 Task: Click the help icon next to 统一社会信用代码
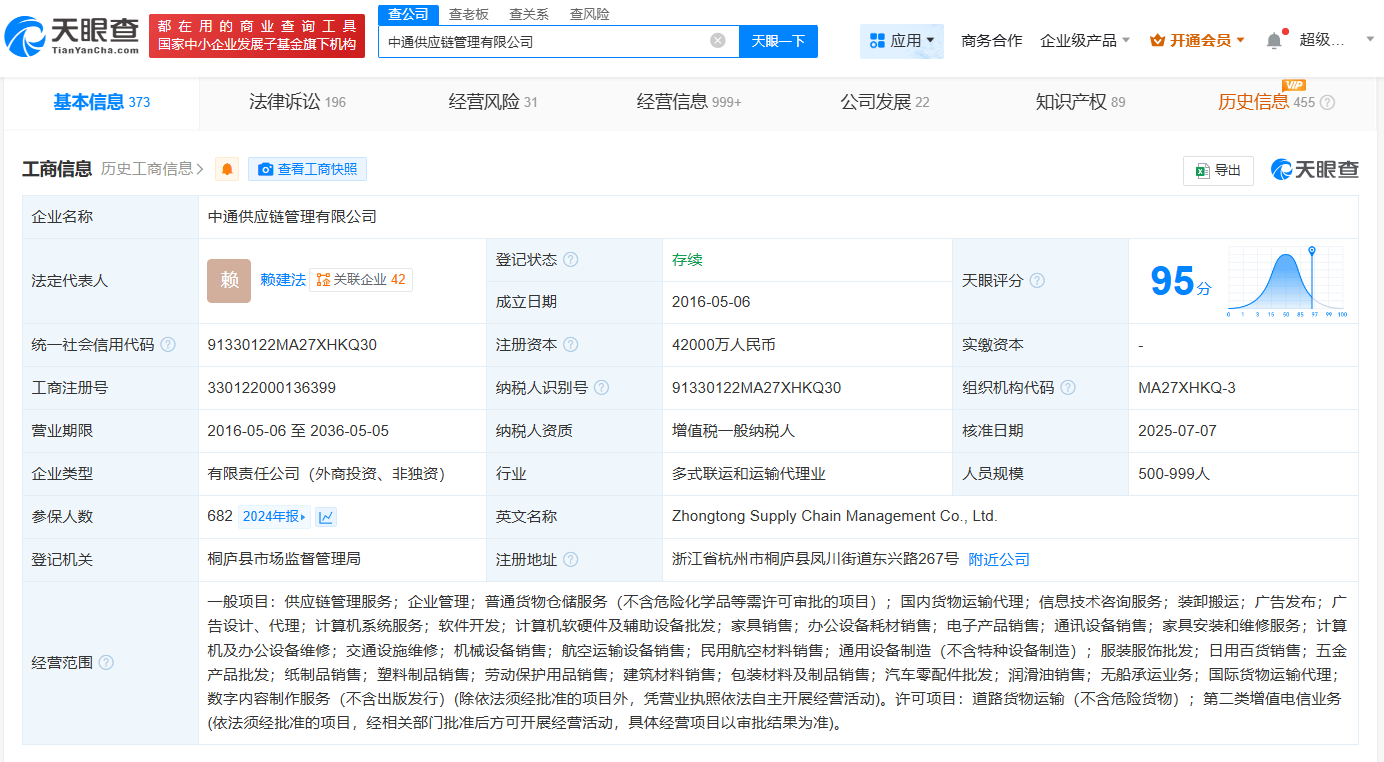pyautogui.click(x=168, y=345)
